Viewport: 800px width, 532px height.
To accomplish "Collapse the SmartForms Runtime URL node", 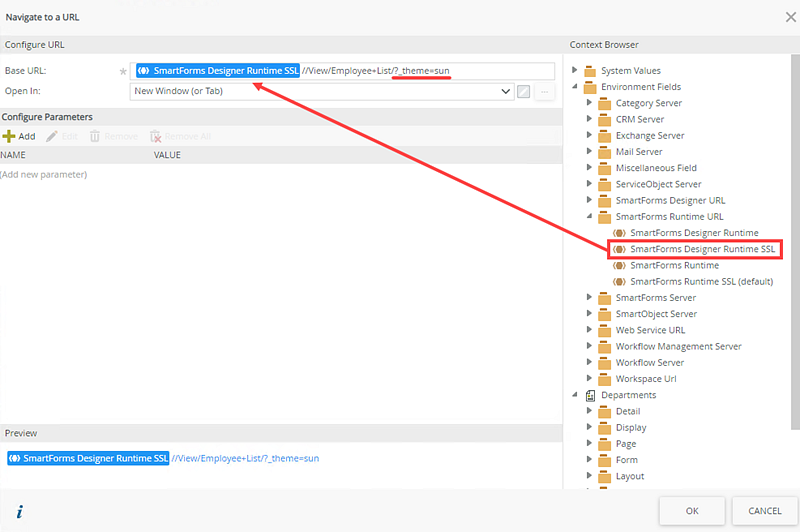I will tap(589, 216).
